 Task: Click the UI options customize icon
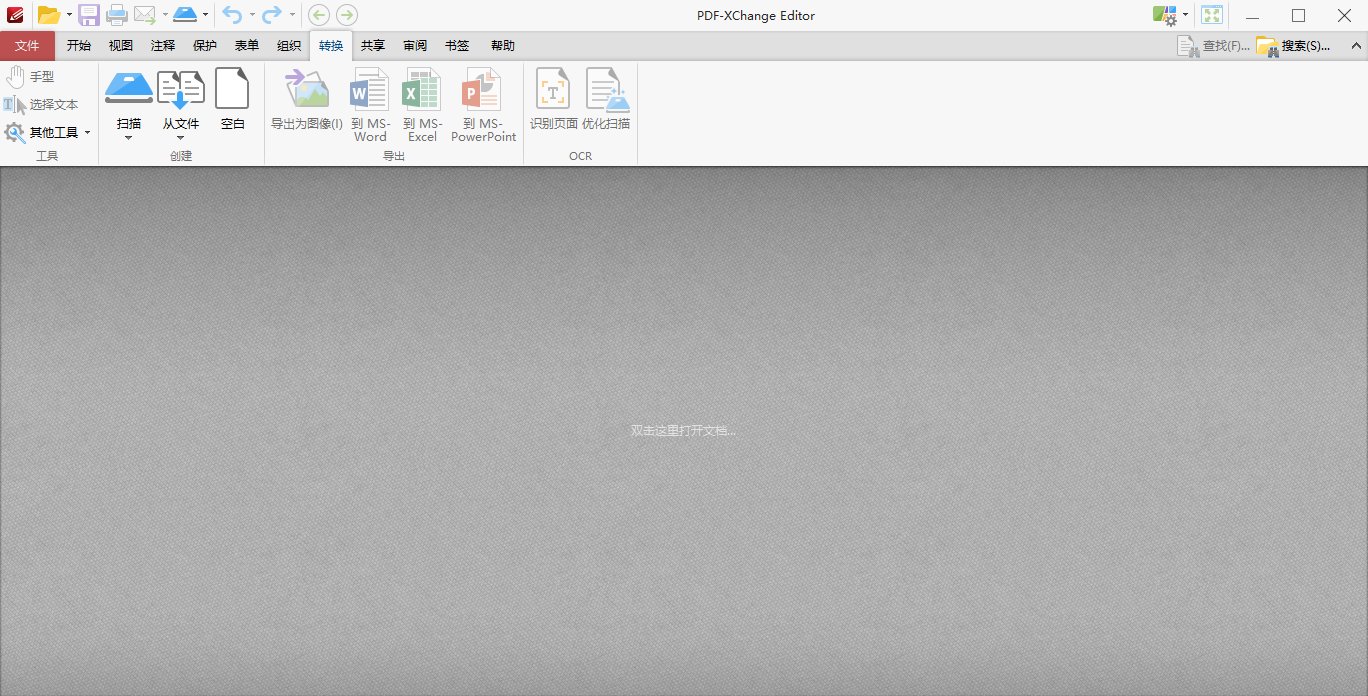click(1165, 15)
